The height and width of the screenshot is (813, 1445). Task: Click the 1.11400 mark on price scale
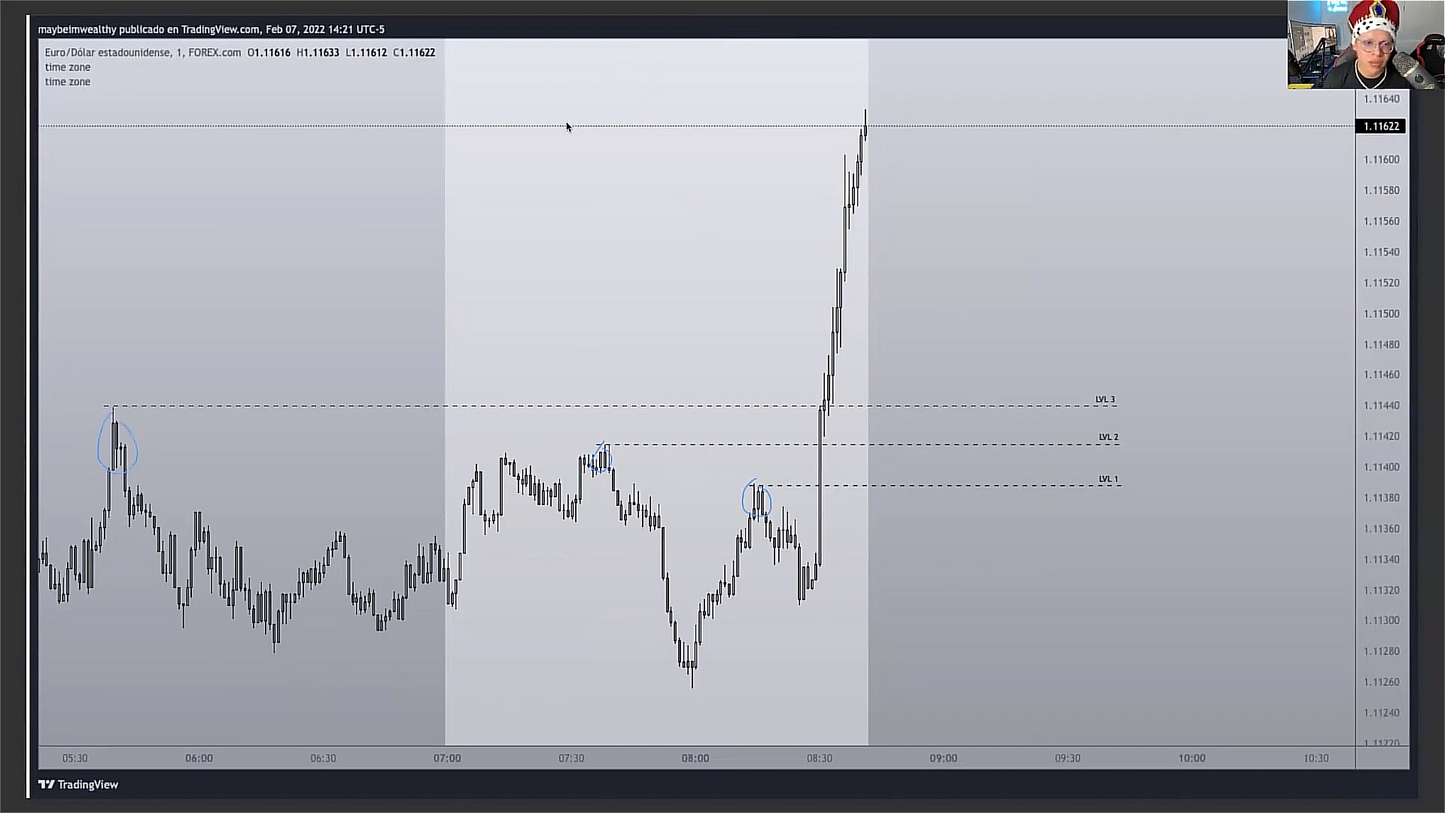coord(1381,467)
